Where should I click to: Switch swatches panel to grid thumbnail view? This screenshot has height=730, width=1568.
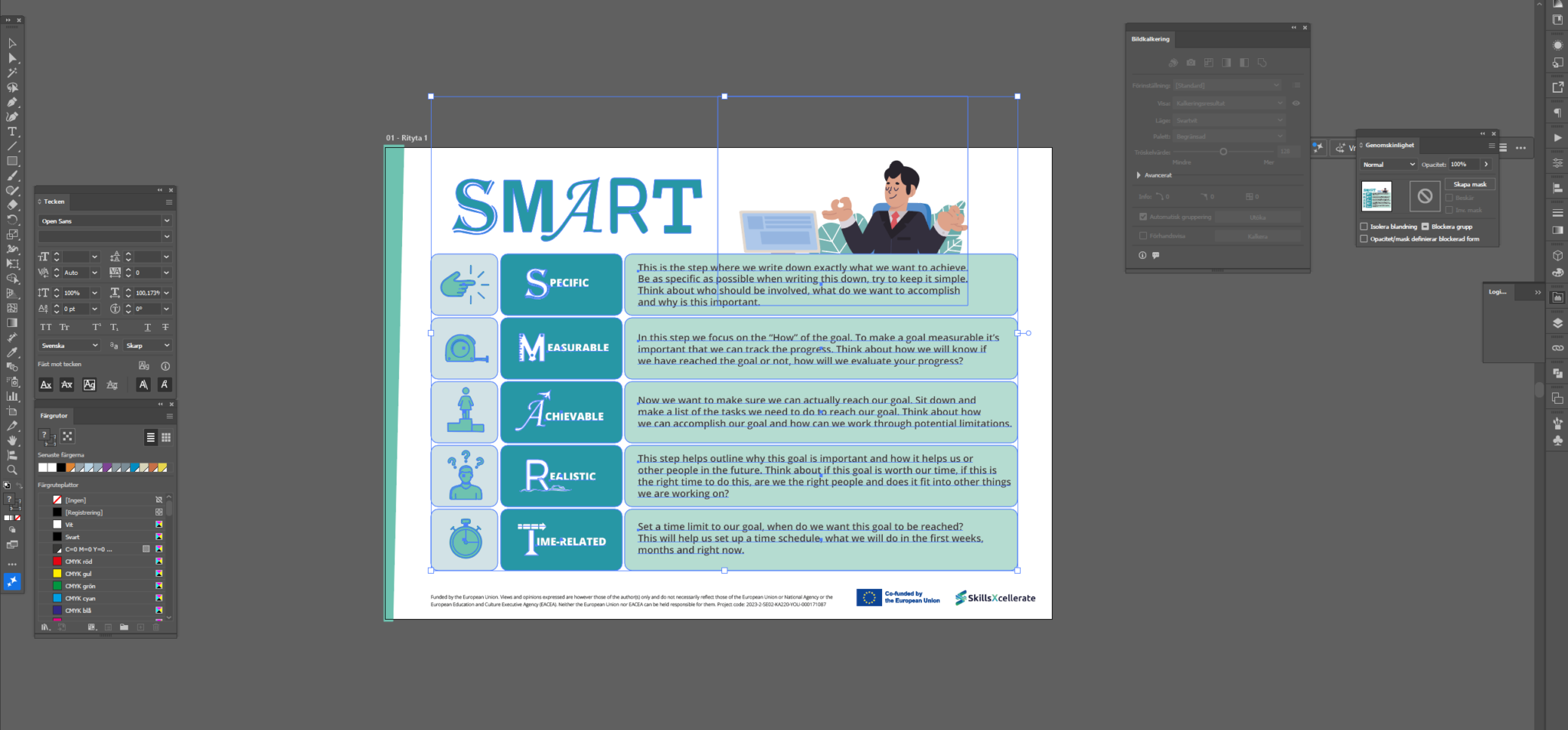coord(166,437)
